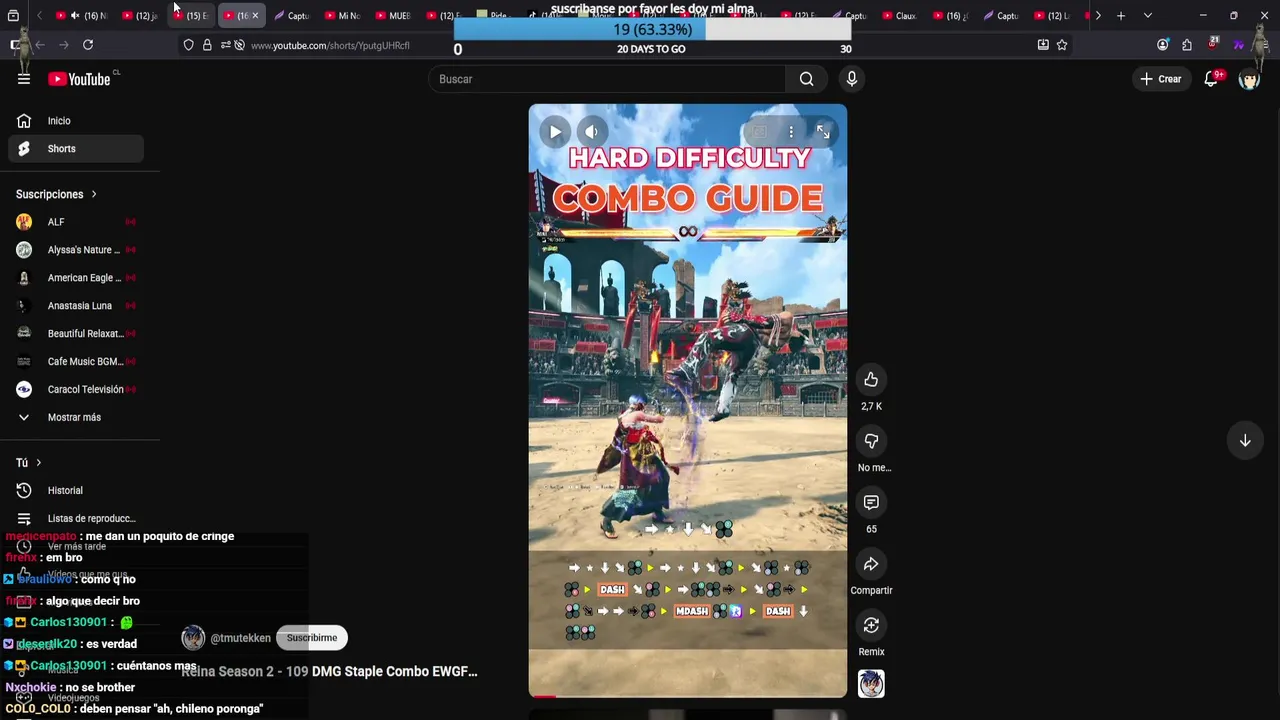Click the subscriber goal progress bar
Screen dimensions: 1280x720
tap(652, 30)
